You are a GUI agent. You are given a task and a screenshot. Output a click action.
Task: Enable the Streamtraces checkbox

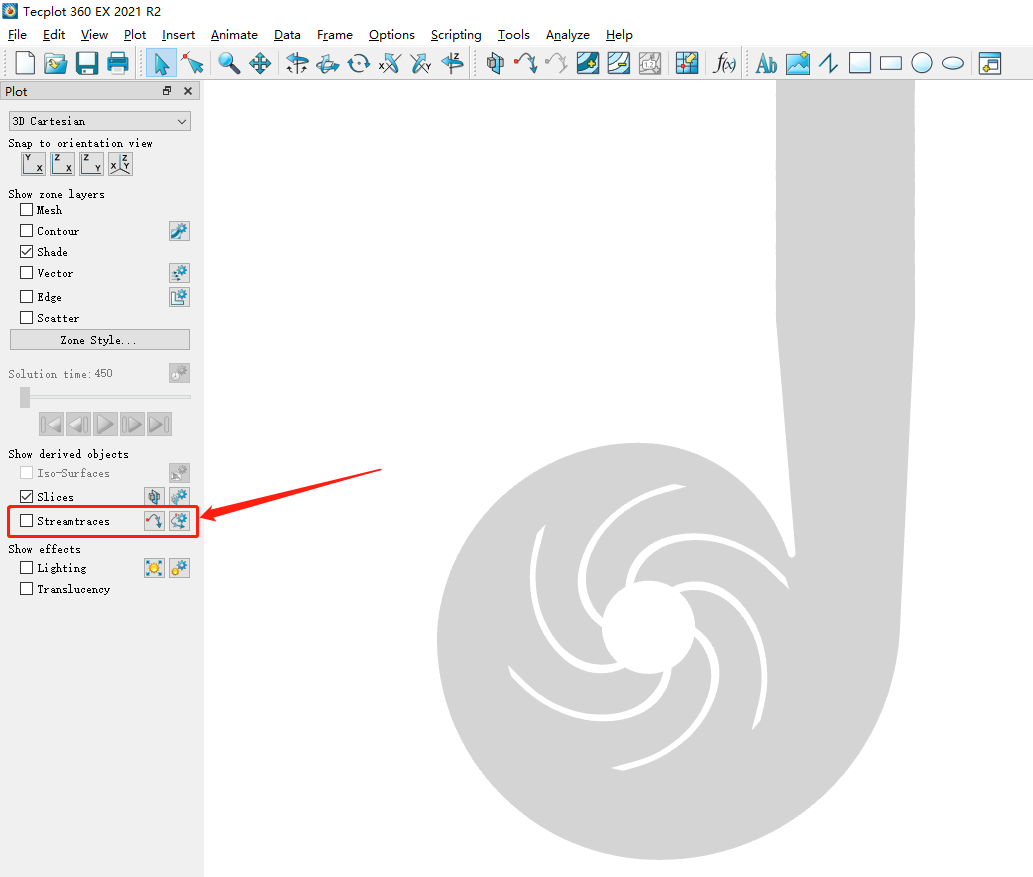coord(27,521)
